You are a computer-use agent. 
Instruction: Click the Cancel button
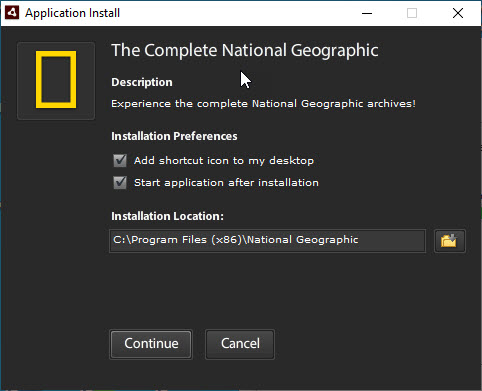(x=240, y=344)
